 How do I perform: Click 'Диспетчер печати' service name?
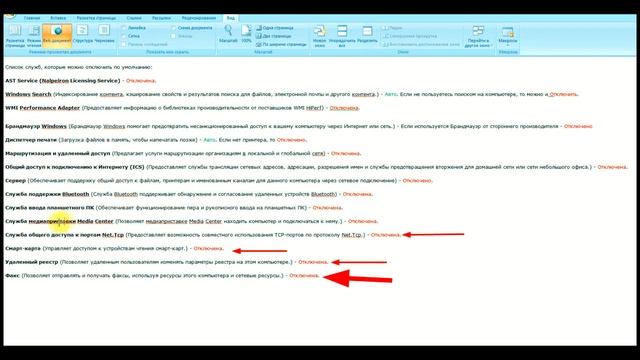31,140
